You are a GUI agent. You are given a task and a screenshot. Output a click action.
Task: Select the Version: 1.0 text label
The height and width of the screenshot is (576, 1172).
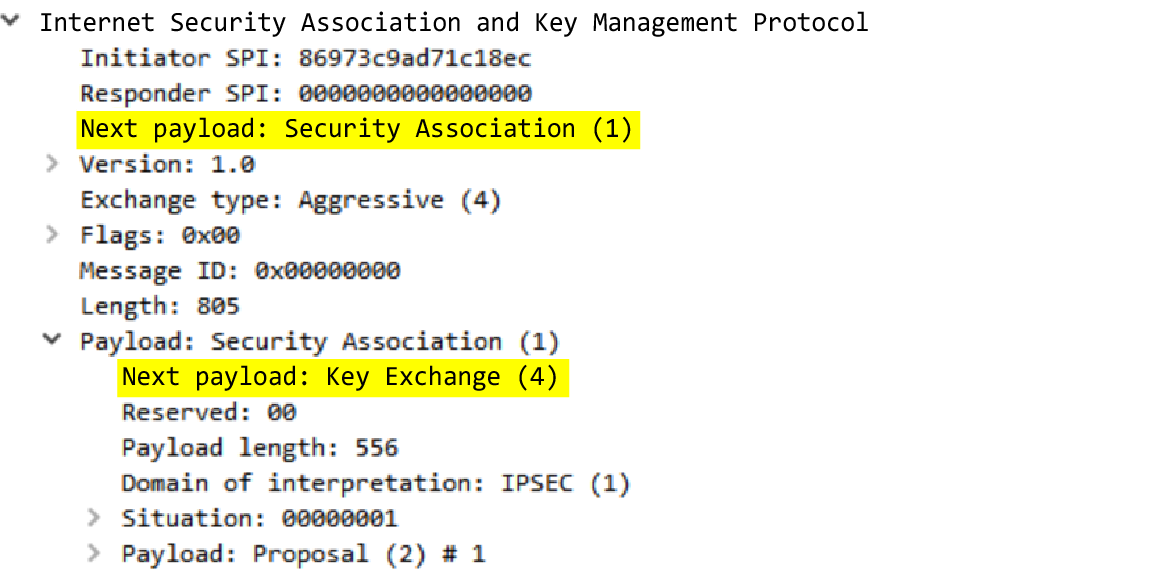pos(167,164)
